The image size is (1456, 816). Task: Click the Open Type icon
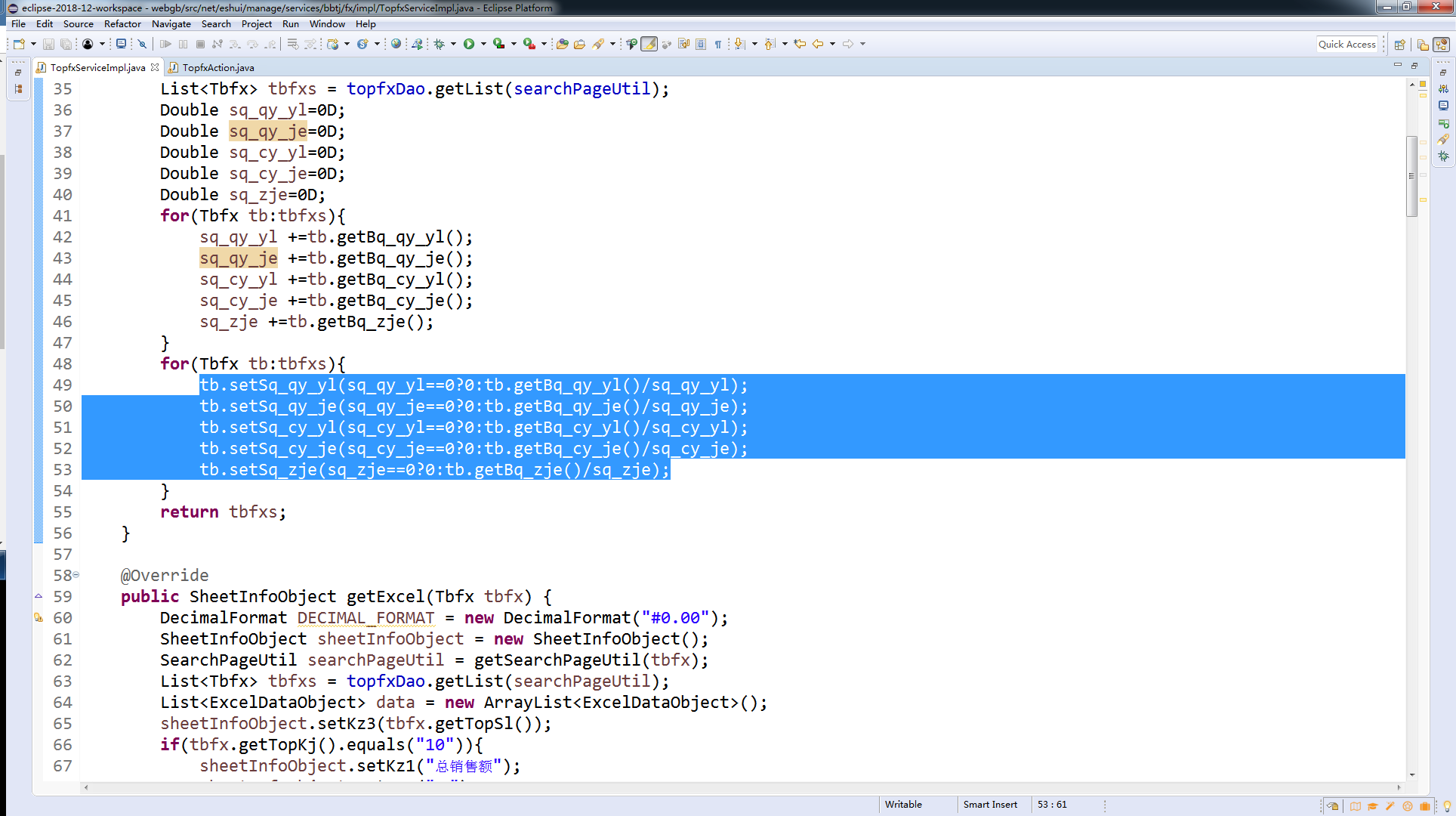(x=562, y=44)
